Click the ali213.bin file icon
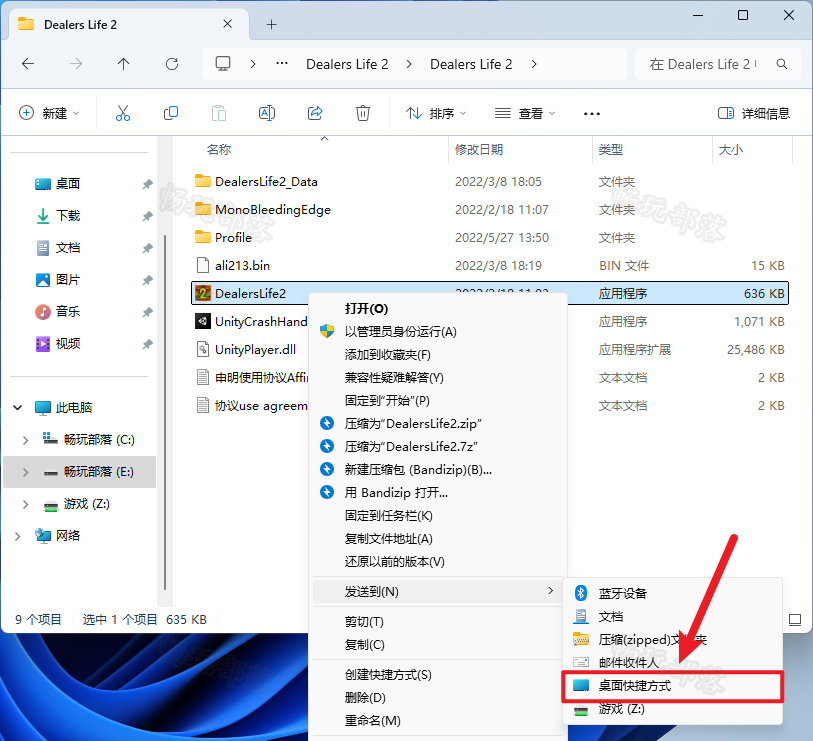 coord(202,265)
